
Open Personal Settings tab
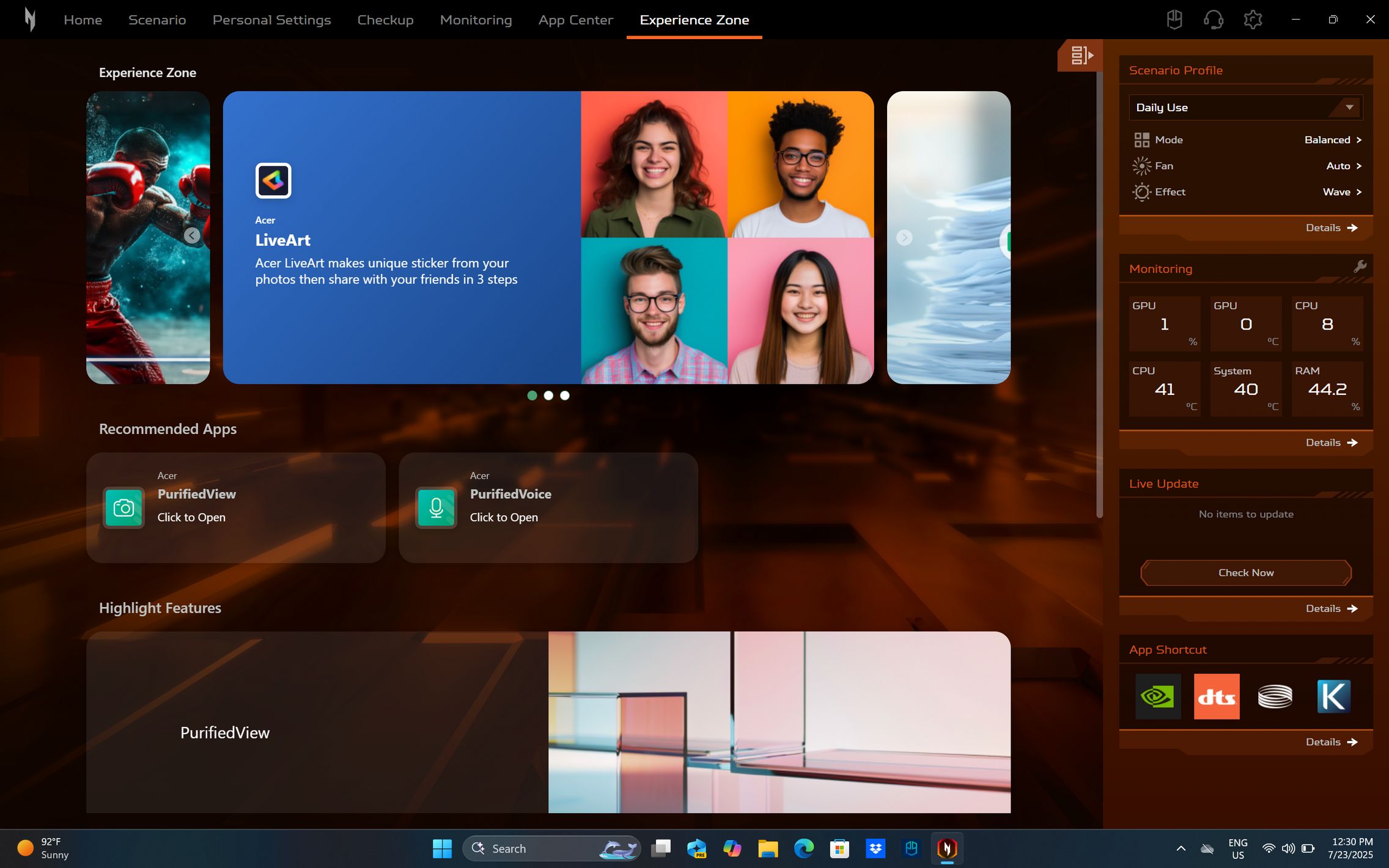point(271,20)
